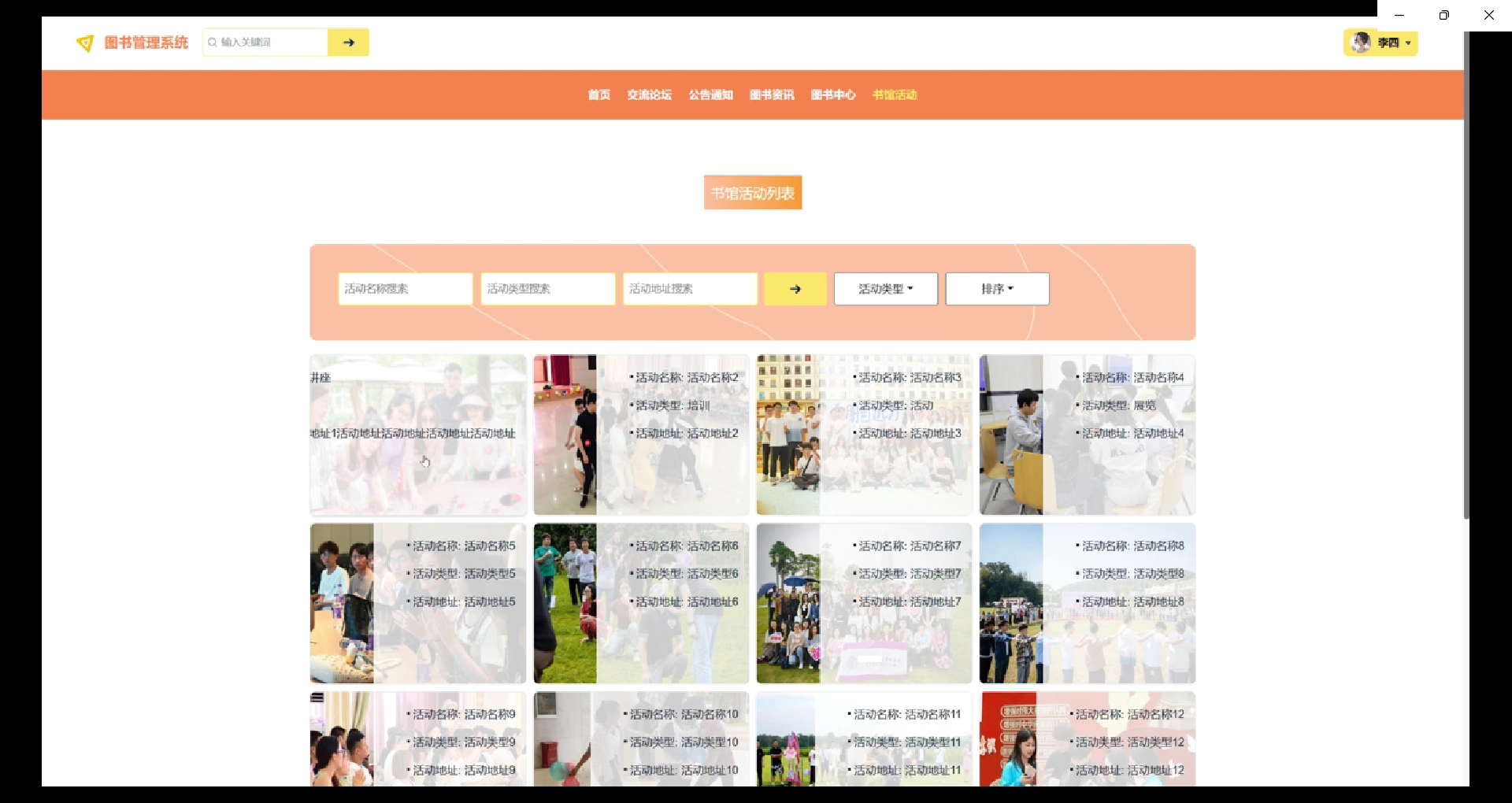Click the text 活动地址: 活动地址5

point(464,602)
